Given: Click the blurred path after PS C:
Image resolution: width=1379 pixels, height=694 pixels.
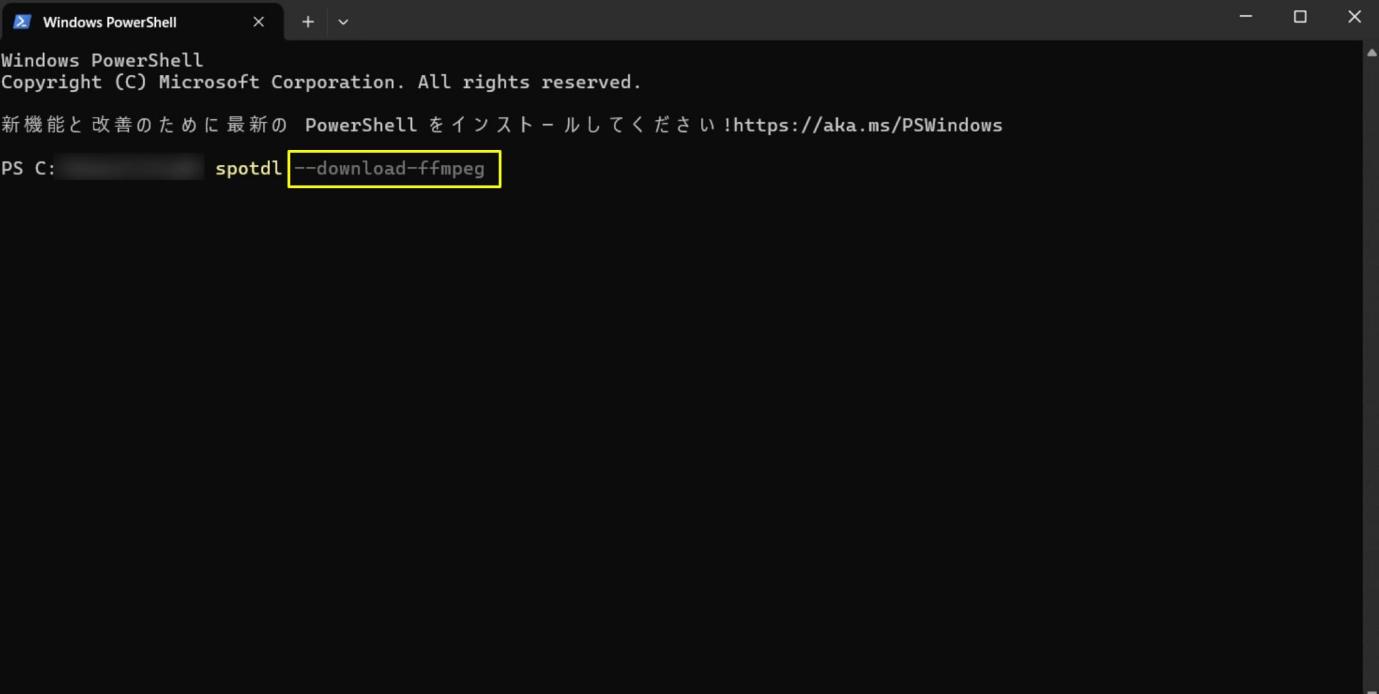Looking at the screenshot, I should pos(132,168).
